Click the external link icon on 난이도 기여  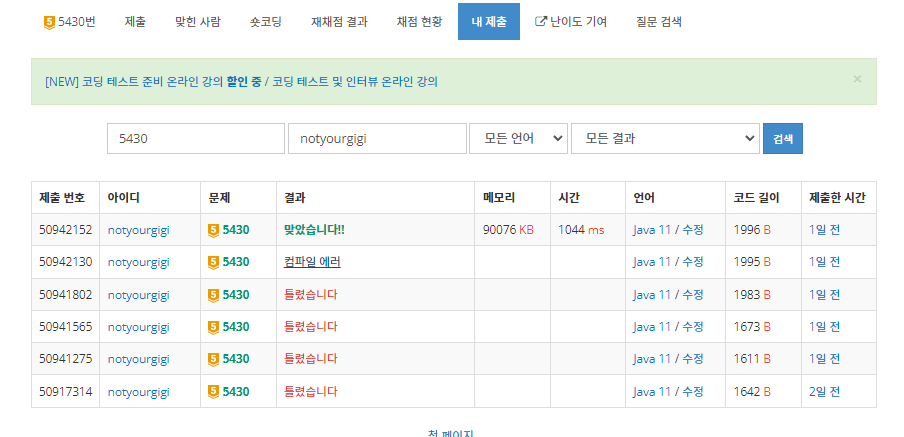point(541,22)
